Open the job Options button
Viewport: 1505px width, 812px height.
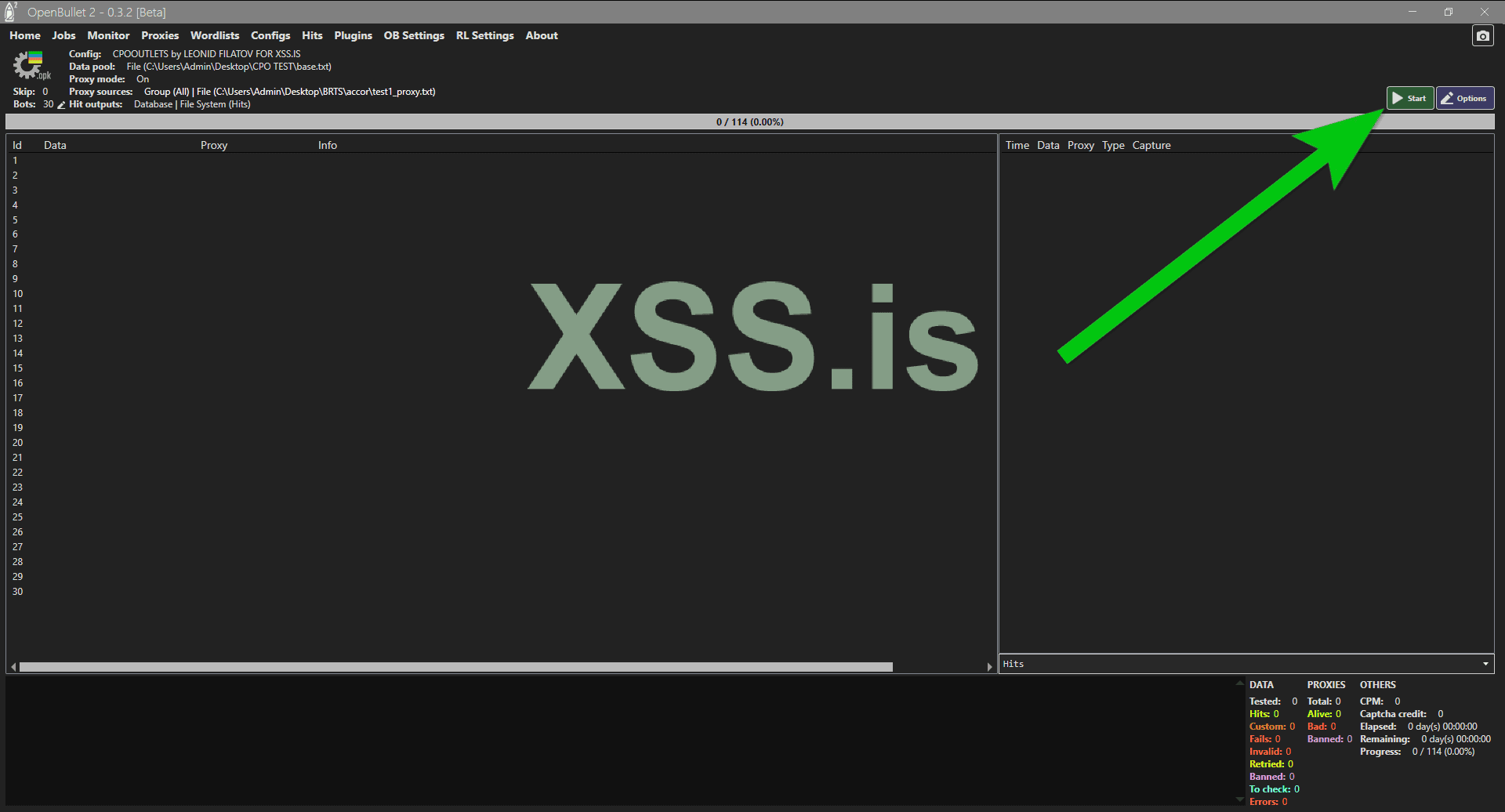pyautogui.click(x=1465, y=98)
